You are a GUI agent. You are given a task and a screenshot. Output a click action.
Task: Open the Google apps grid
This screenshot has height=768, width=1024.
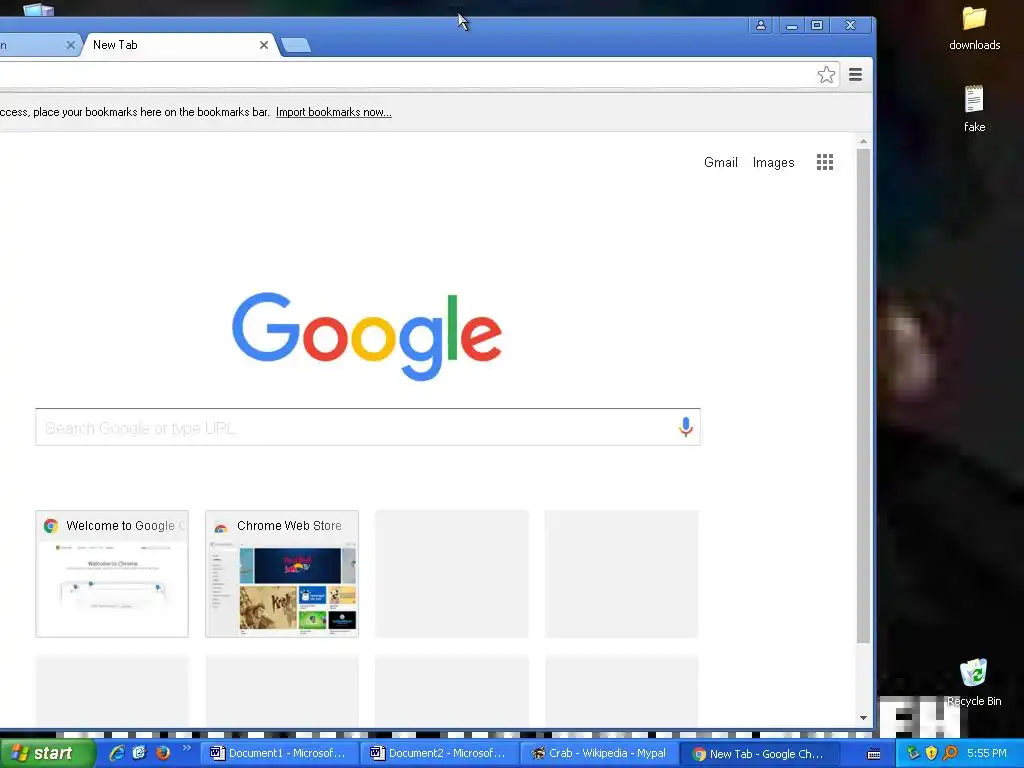tap(825, 162)
